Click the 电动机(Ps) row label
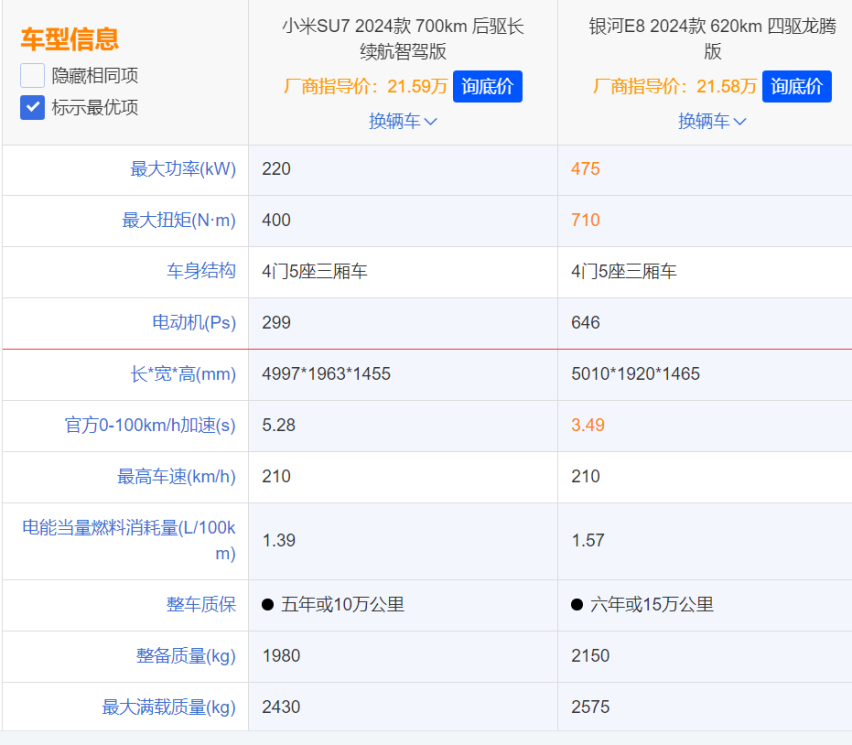 pos(194,322)
